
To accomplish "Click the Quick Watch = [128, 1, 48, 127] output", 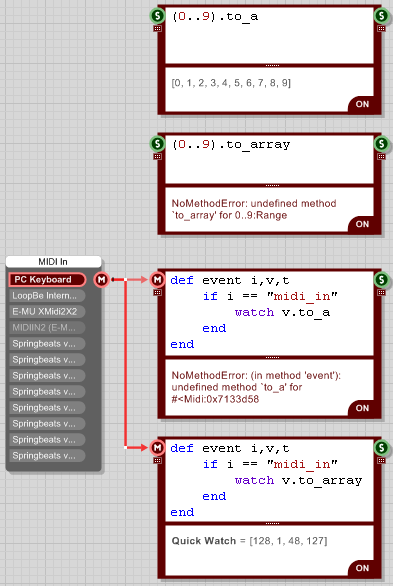I will 249,541.
